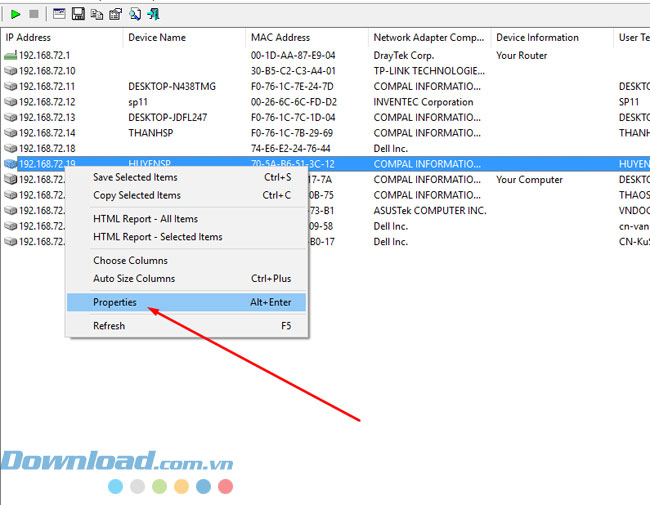
Task: Click the INVENTEC Corporation cell
Action: pyautogui.click(x=423, y=102)
